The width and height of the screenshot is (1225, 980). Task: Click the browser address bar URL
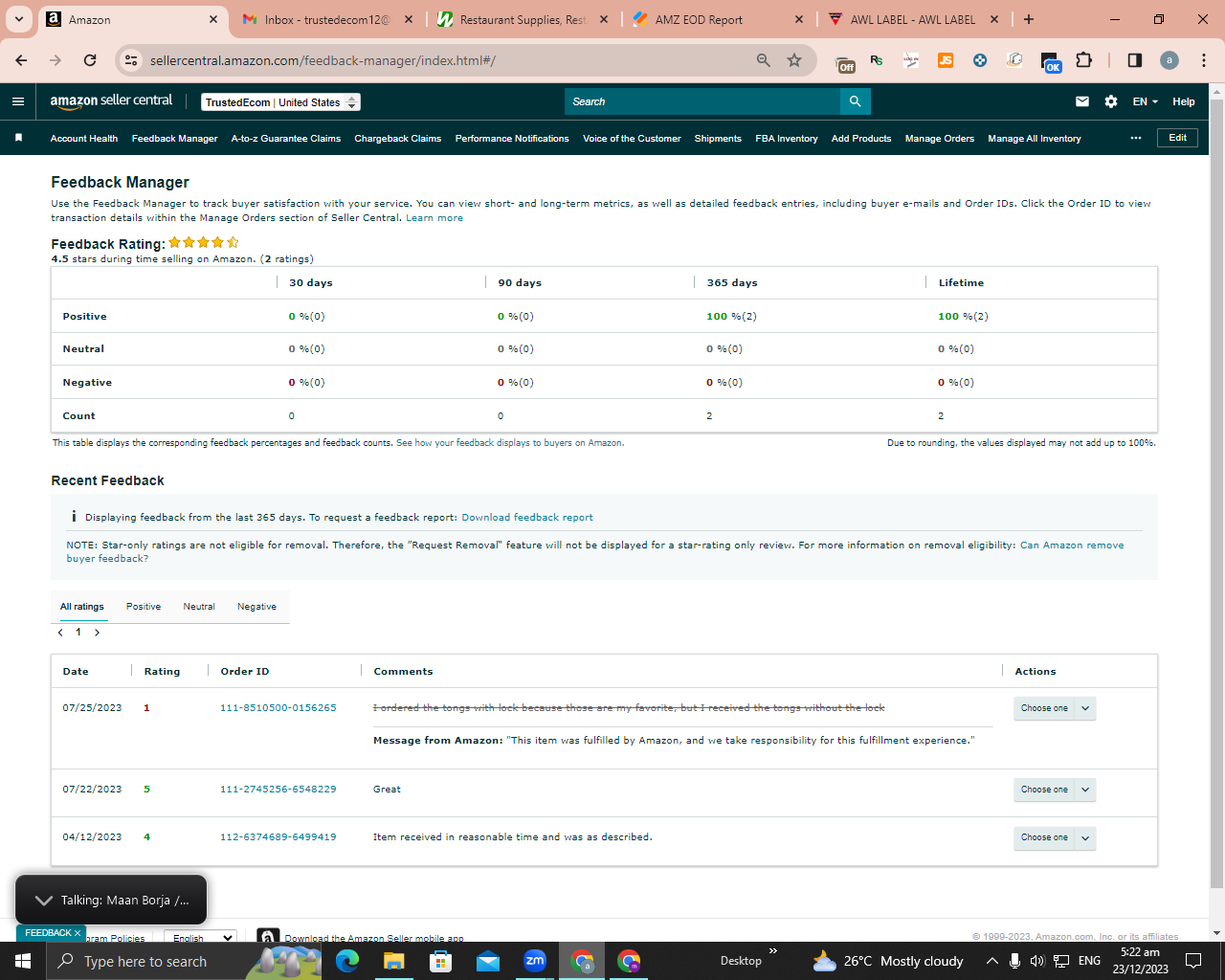pos(323,60)
